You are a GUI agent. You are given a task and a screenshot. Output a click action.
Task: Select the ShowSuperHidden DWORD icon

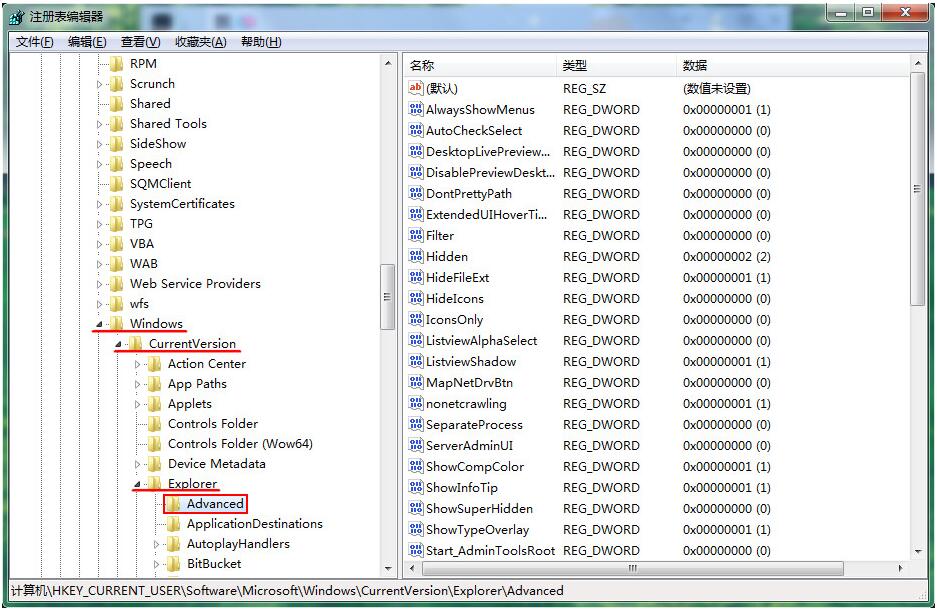click(417, 508)
